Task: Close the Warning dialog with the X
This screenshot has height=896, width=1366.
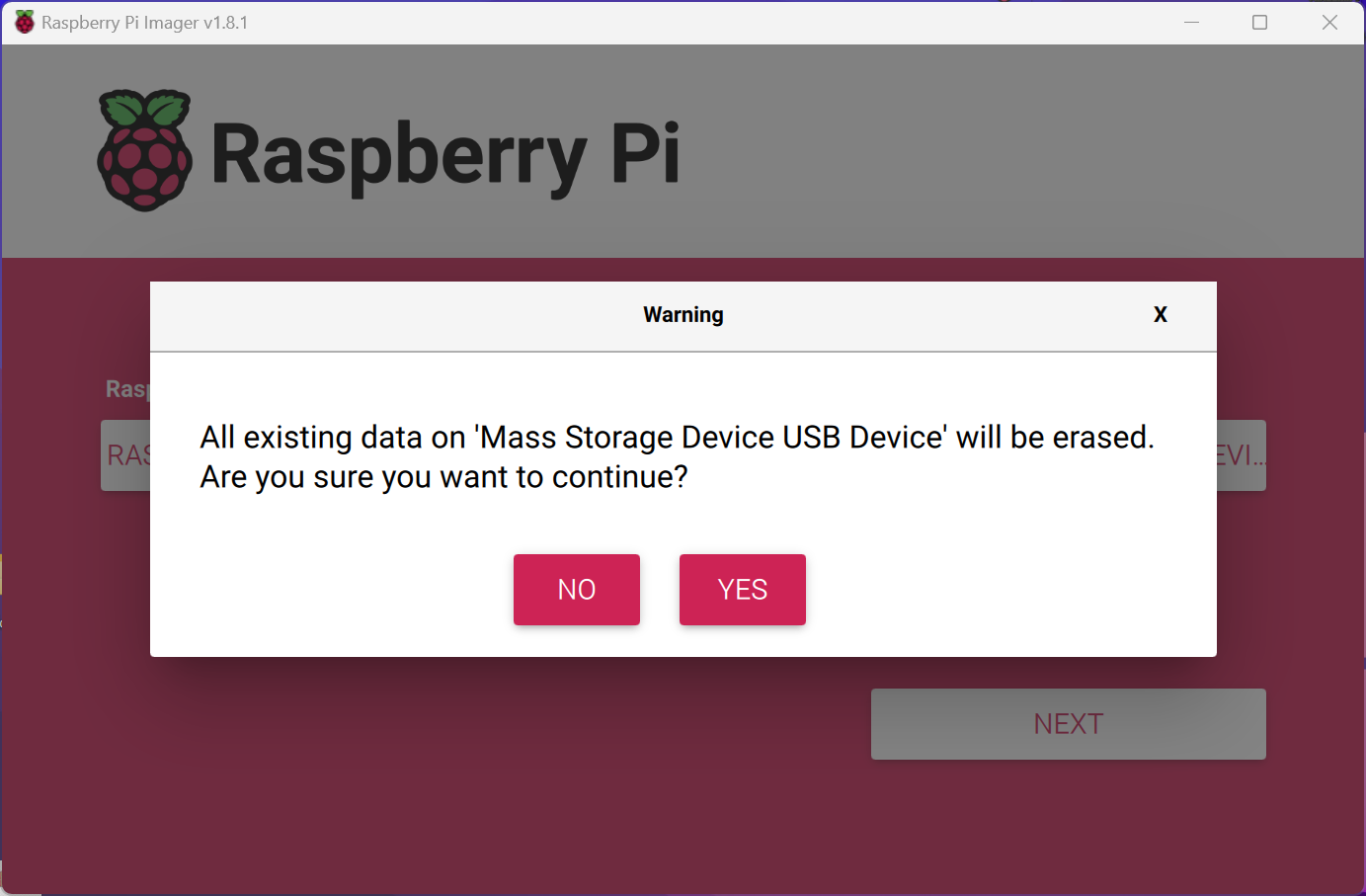Action: pos(1160,315)
